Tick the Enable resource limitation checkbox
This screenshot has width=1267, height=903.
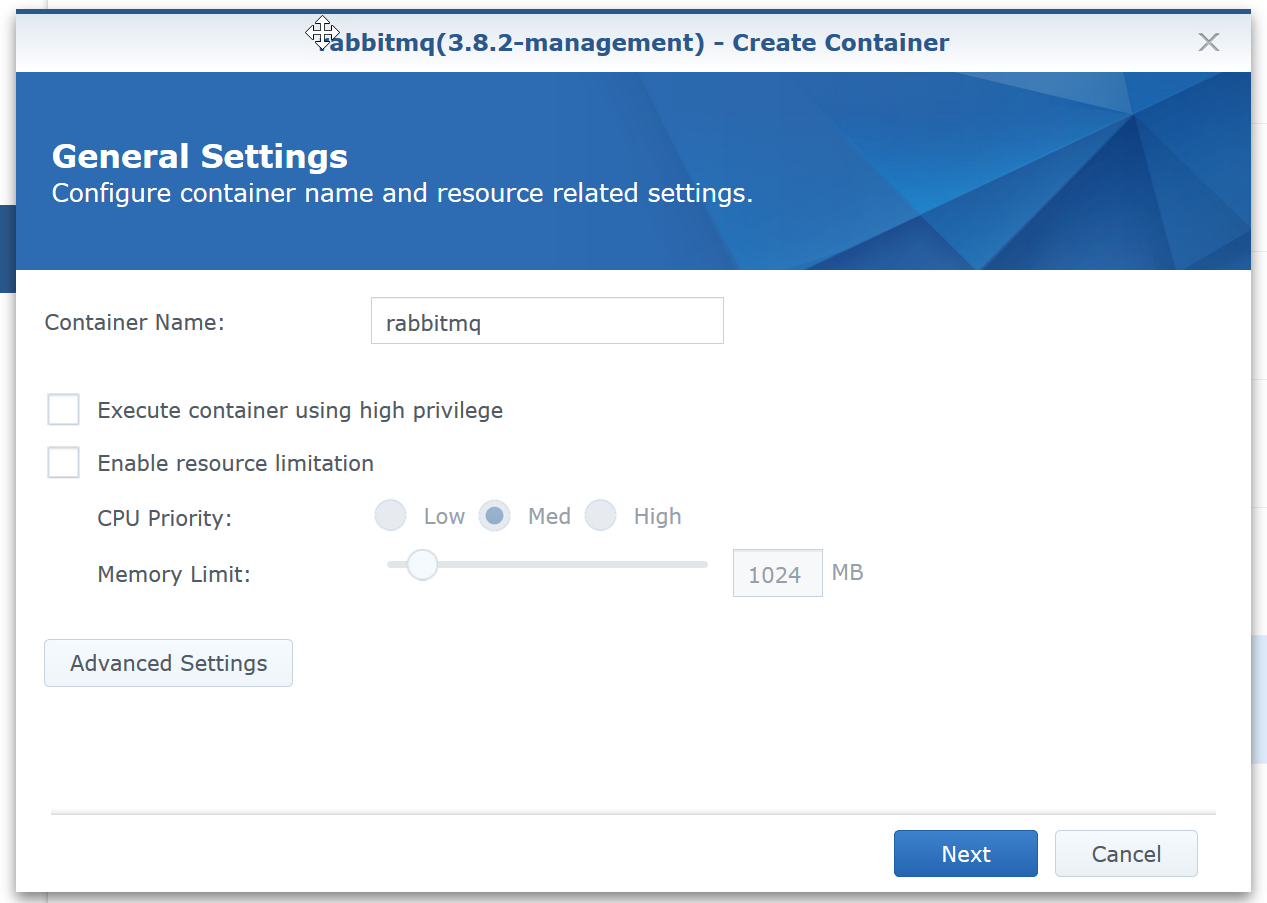point(64,463)
